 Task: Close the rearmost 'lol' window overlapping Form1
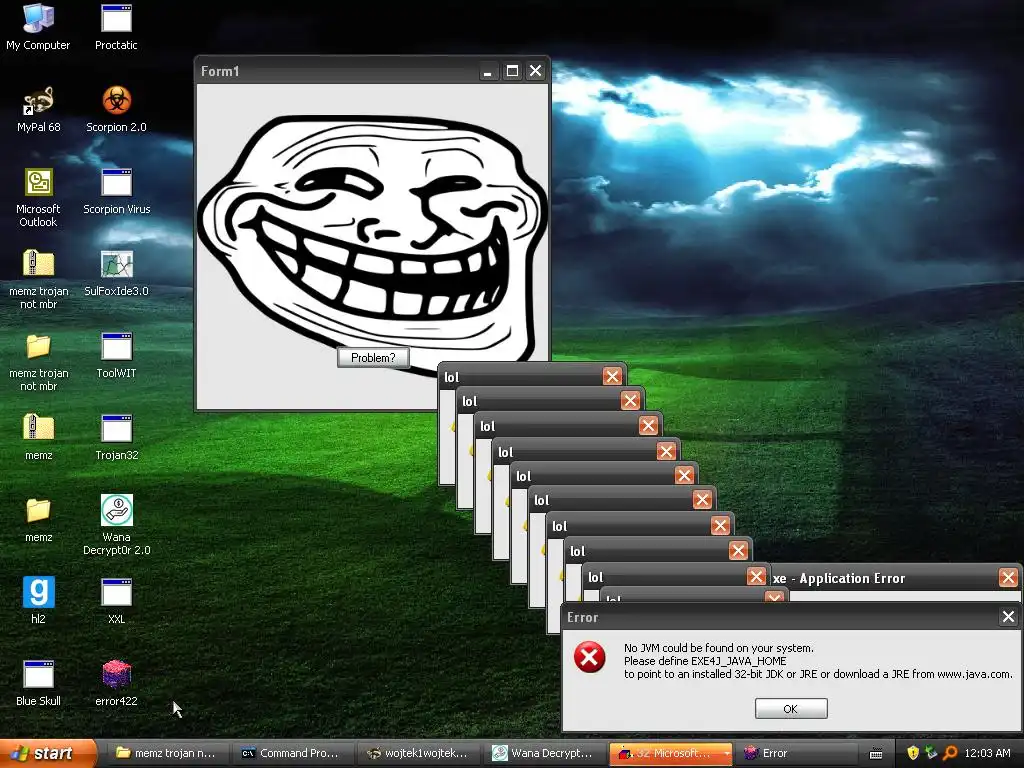click(x=612, y=377)
